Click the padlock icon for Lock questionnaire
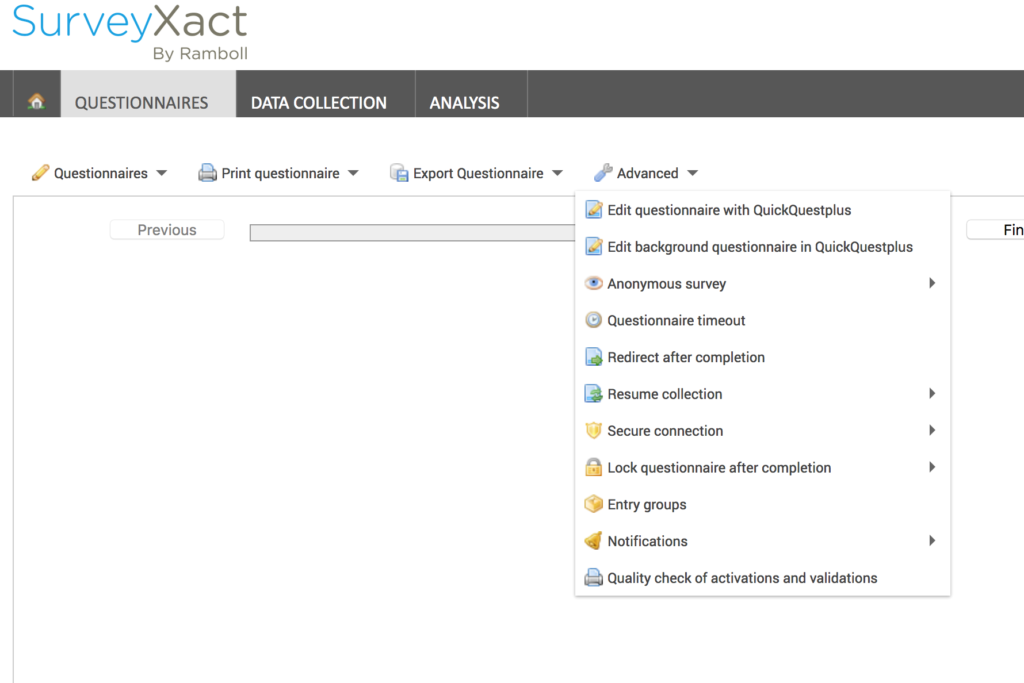1024x683 pixels. point(594,467)
